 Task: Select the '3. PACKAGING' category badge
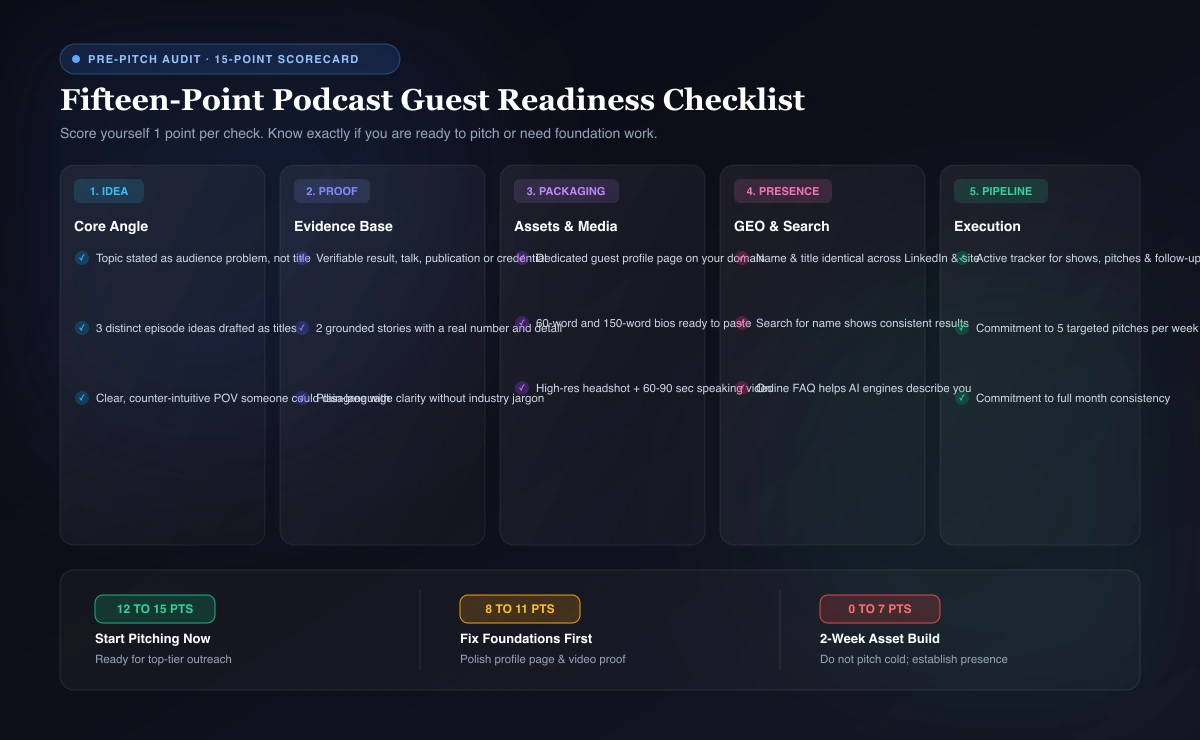pos(566,191)
